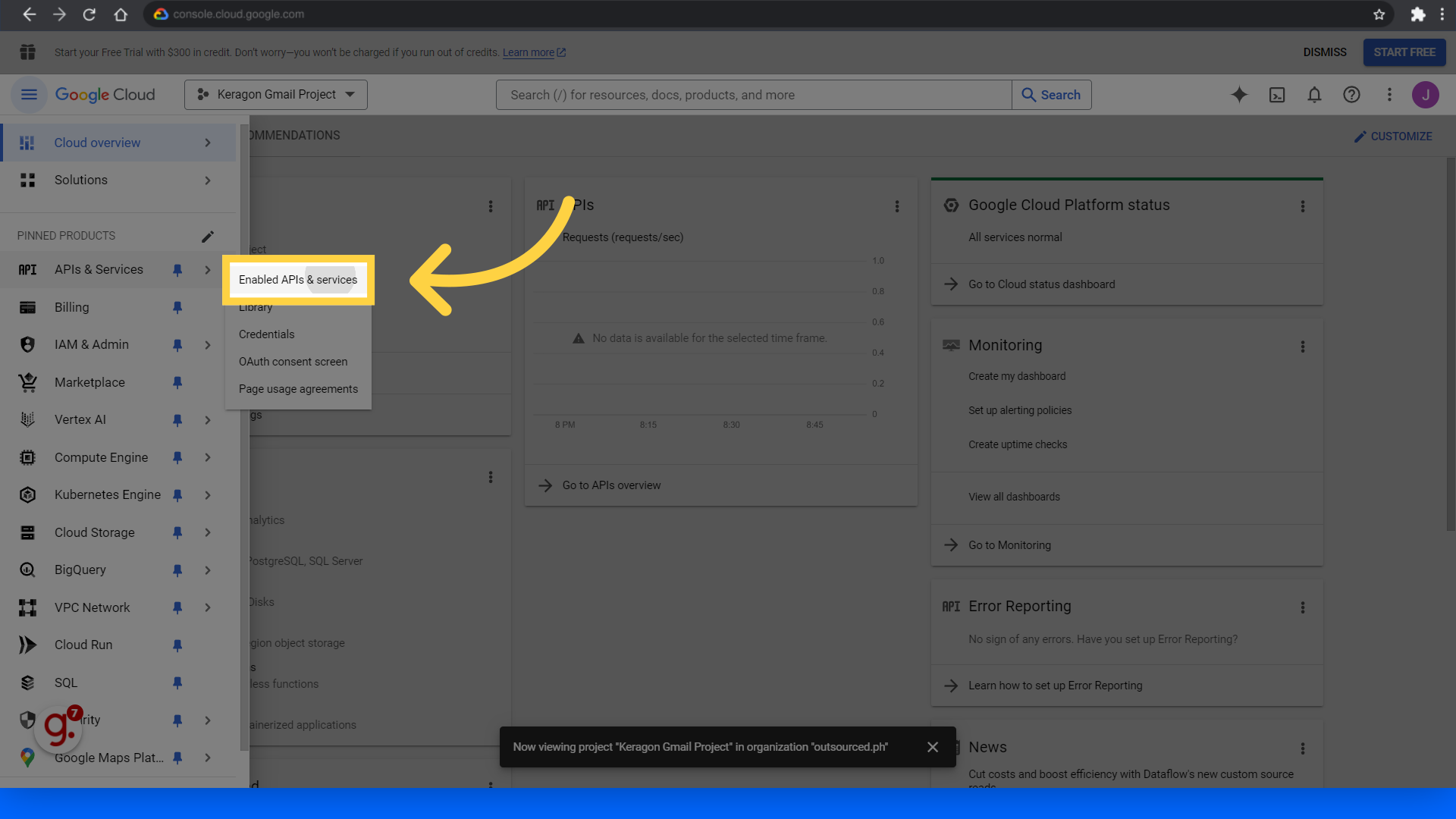Open the main navigation hamburger menu
The width and height of the screenshot is (1456, 819).
tap(29, 95)
